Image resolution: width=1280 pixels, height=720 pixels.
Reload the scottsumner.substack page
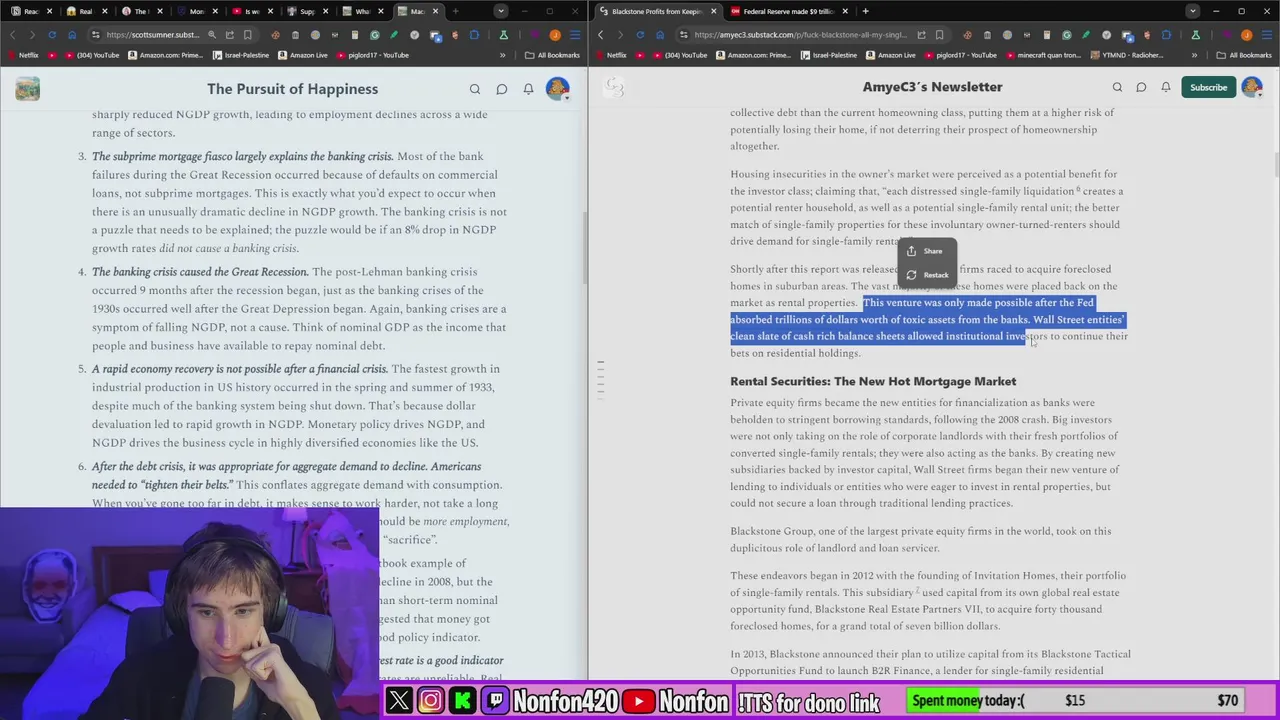click(52, 35)
